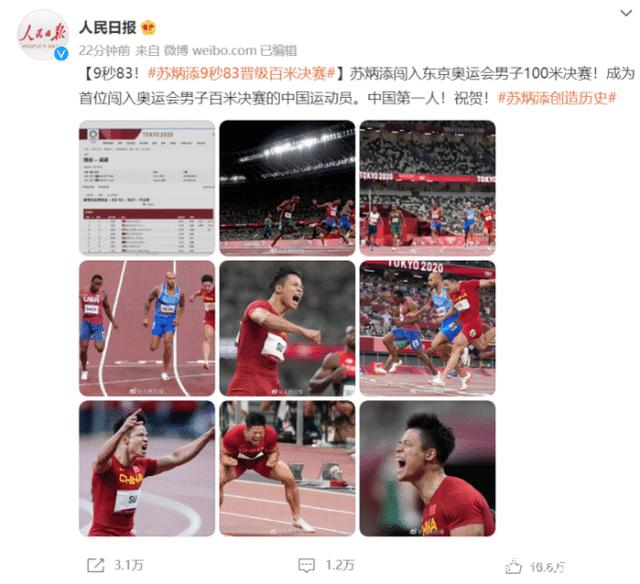The height and width of the screenshot is (584, 640).
Task: Expand the post options chevron
Action: point(626,13)
